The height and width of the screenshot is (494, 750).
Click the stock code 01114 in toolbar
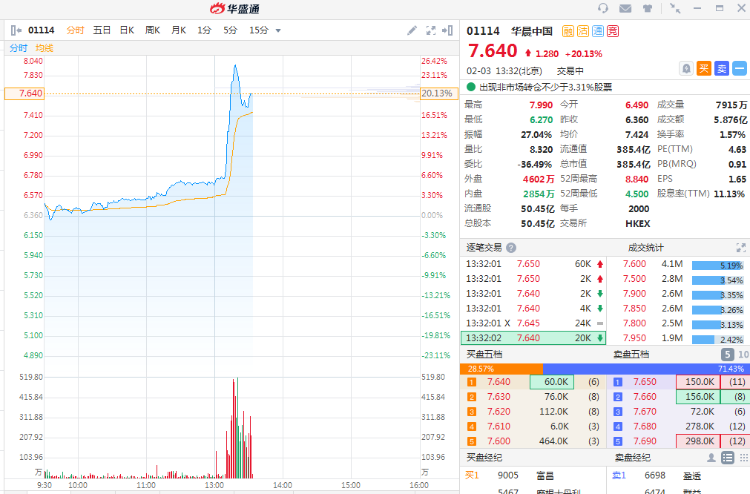coord(41,30)
